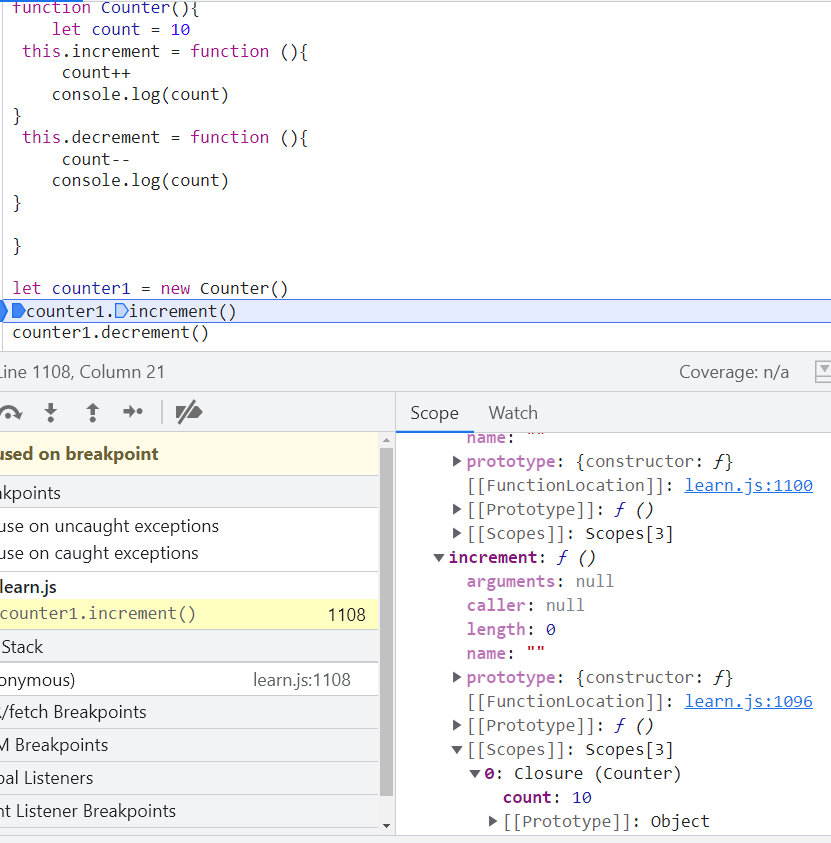Screen dimensions: 831x843
Task: Collapse the increment function in Scope panel
Action: tap(440, 557)
